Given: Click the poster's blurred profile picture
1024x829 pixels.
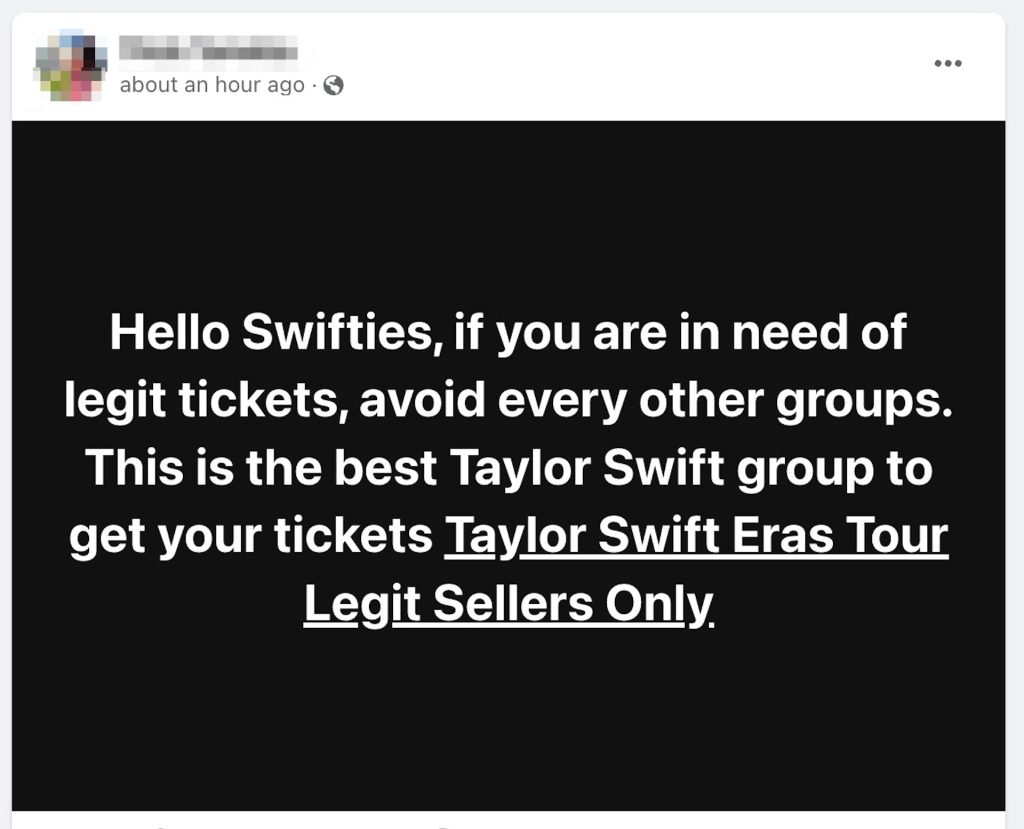Looking at the screenshot, I should [69, 66].
